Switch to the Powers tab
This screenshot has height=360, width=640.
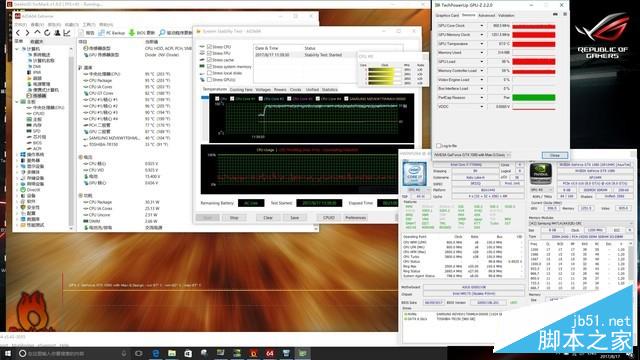(280, 89)
